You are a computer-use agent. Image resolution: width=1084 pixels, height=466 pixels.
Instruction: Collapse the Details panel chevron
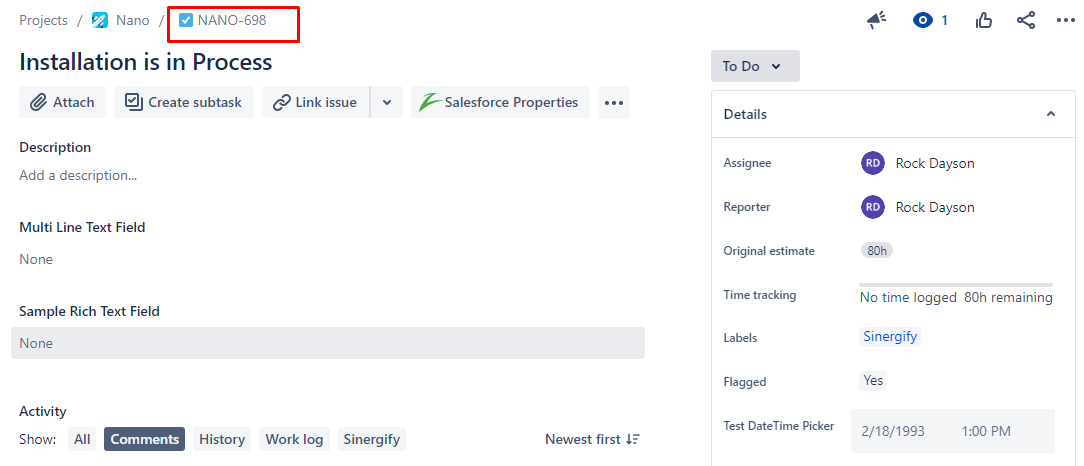(1051, 114)
